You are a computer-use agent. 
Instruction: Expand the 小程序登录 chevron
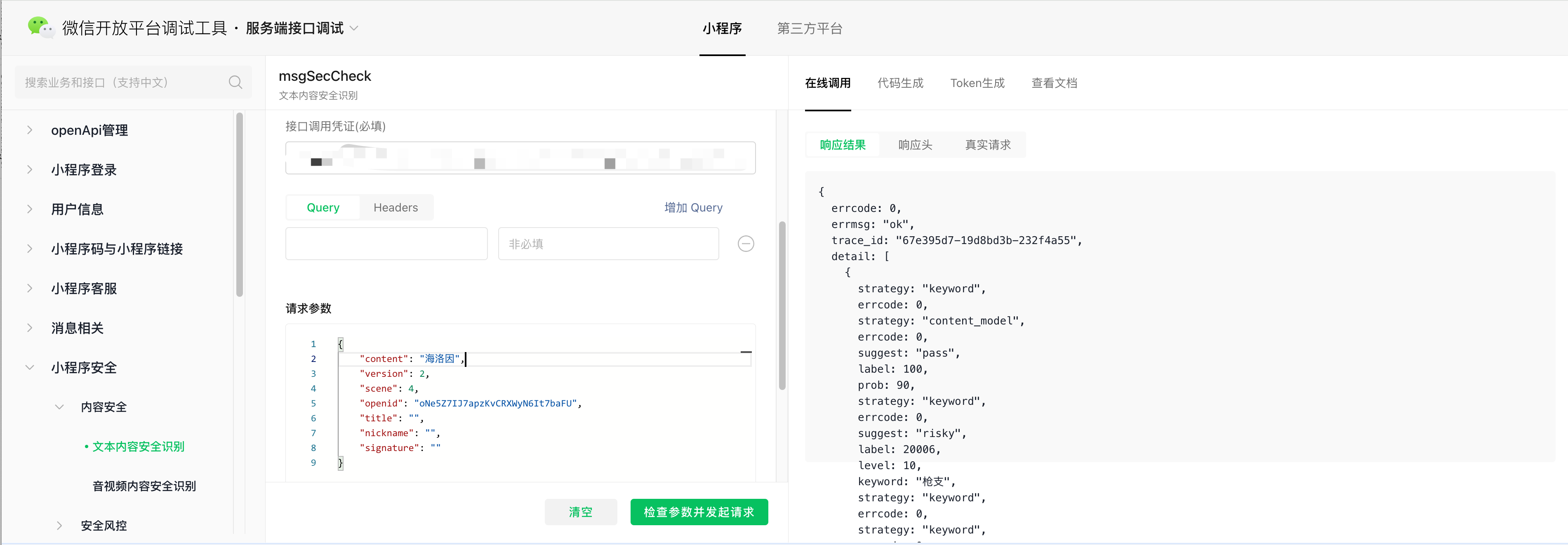click(x=29, y=170)
